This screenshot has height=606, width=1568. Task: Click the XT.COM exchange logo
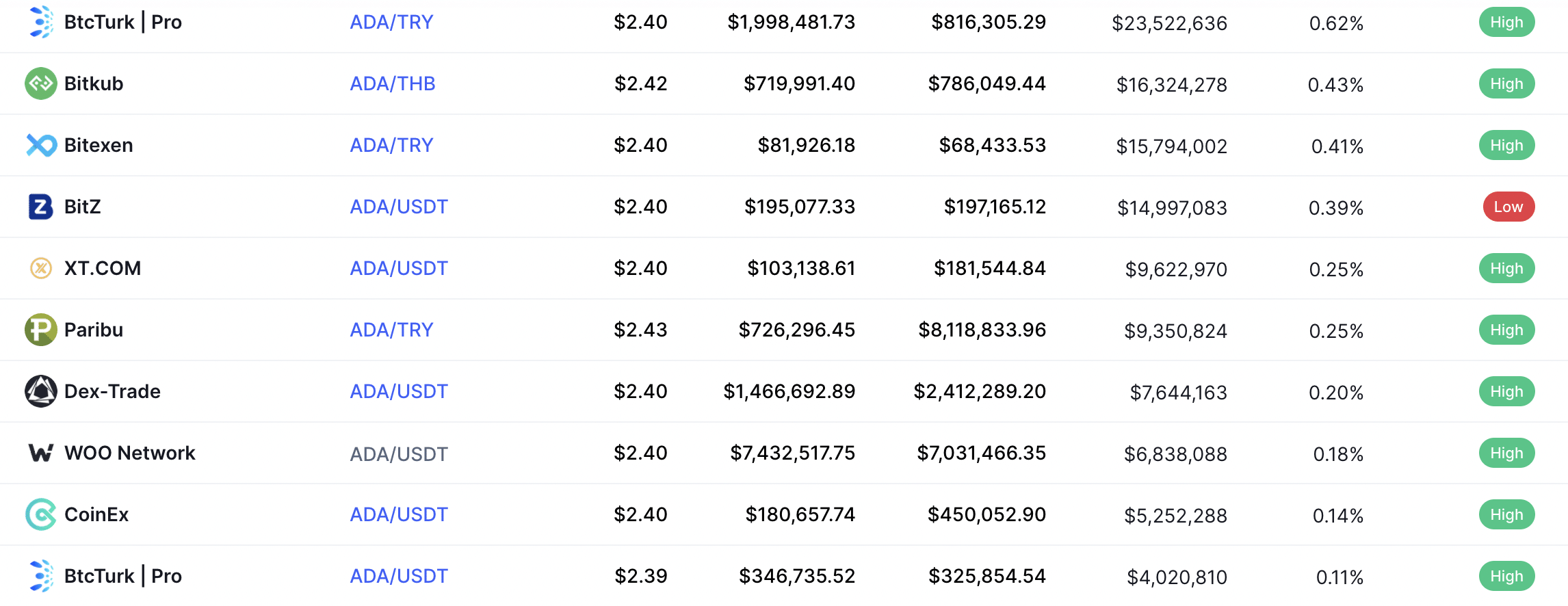[41, 268]
